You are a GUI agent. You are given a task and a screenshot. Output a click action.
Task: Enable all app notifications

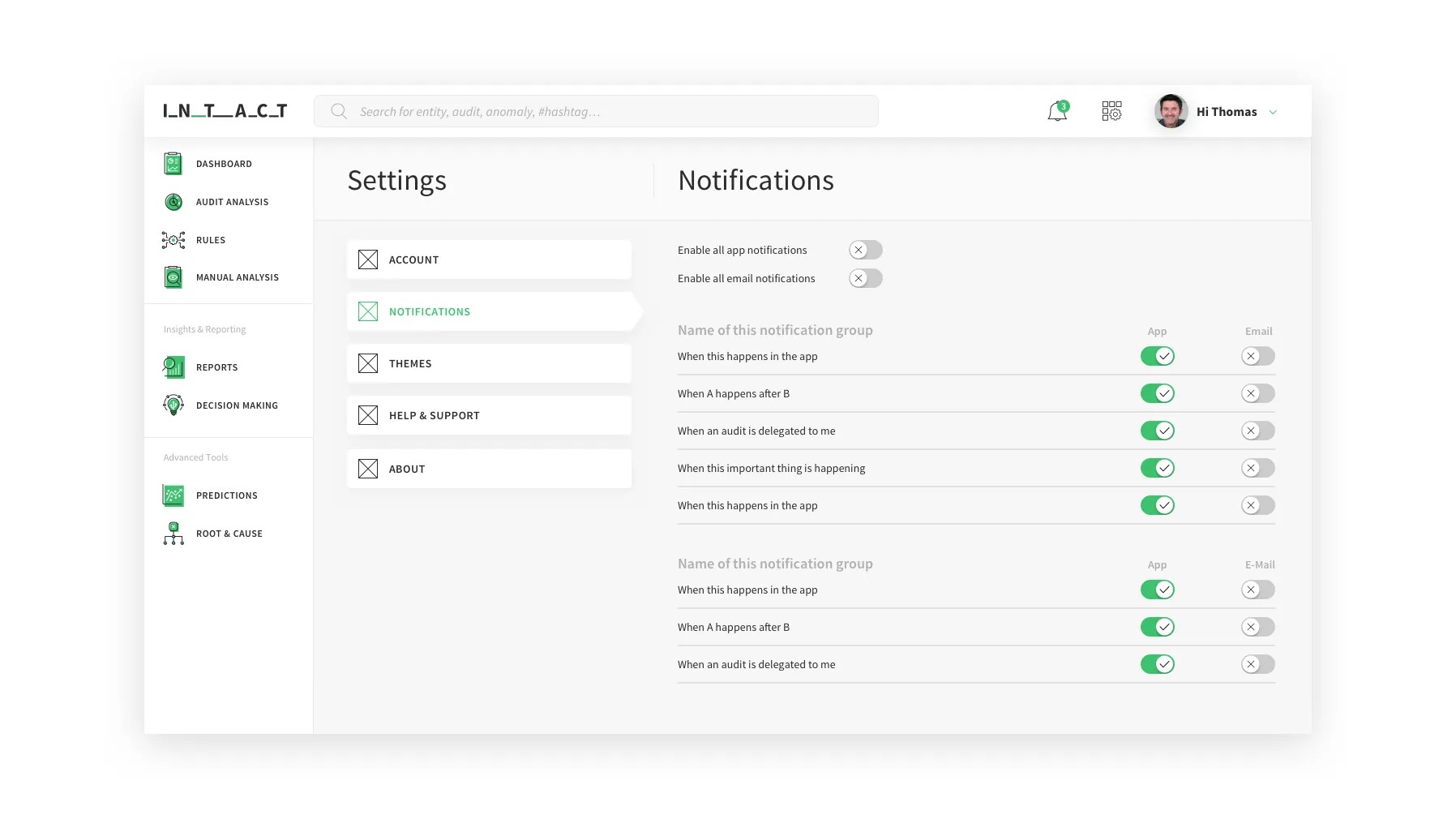[864, 250]
